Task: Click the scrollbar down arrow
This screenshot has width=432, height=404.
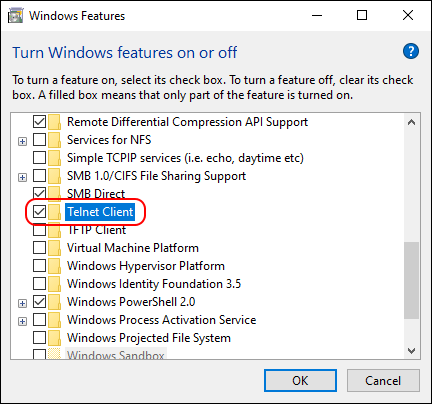Action: point(411,351)
